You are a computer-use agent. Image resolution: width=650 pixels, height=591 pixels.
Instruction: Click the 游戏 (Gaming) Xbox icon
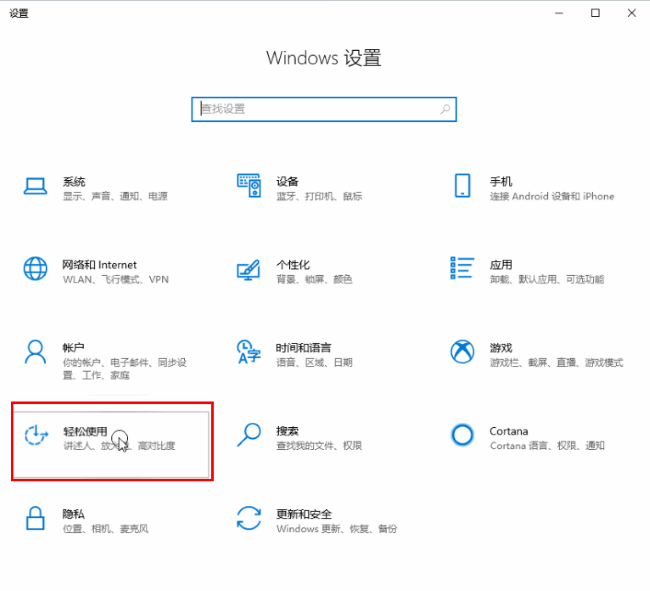[x=462, y=352]
